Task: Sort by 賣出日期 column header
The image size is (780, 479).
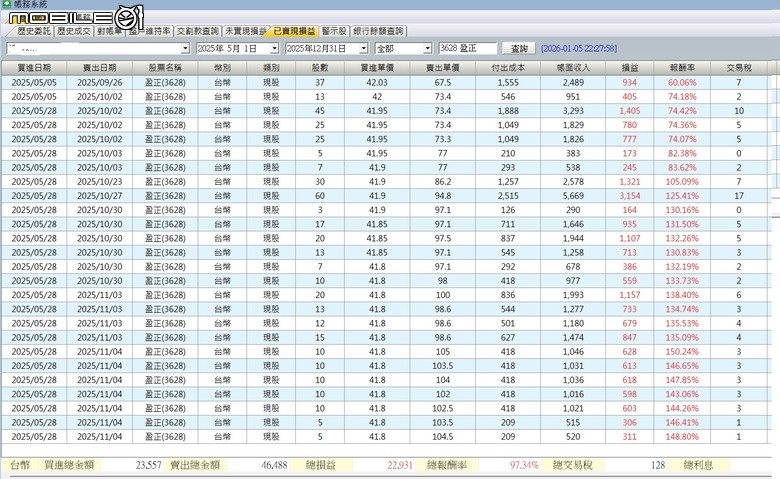Action: (x=99, y=68)
